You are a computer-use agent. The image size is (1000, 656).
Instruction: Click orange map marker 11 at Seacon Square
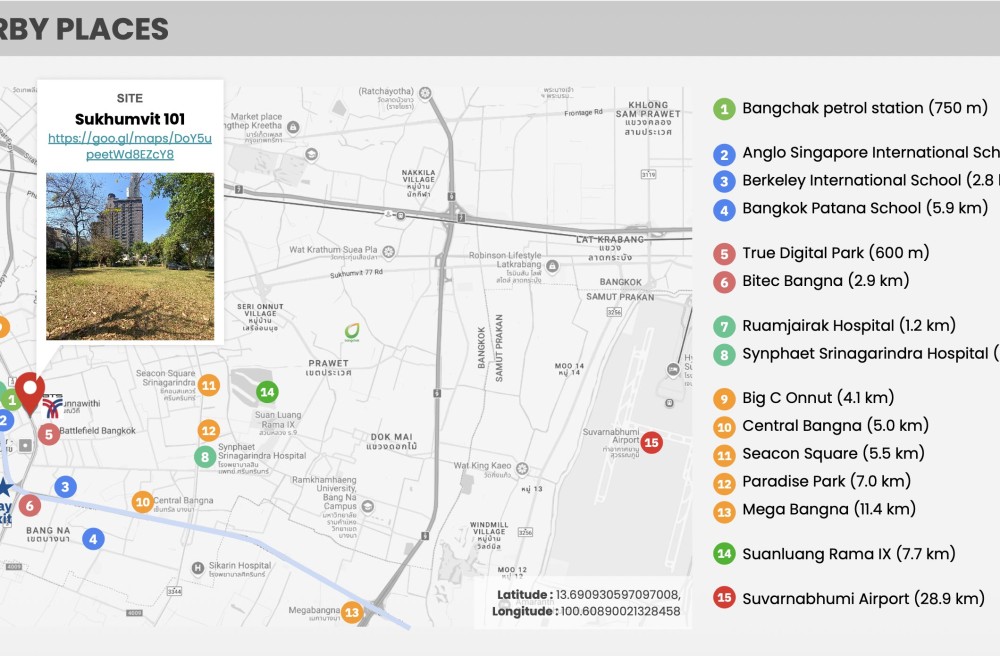click(x=209, y=385)
